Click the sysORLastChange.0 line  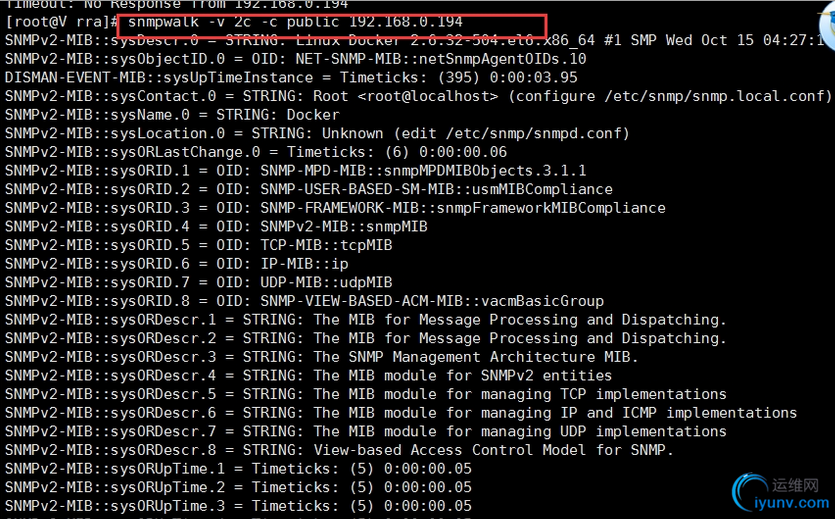coord(256,152)
